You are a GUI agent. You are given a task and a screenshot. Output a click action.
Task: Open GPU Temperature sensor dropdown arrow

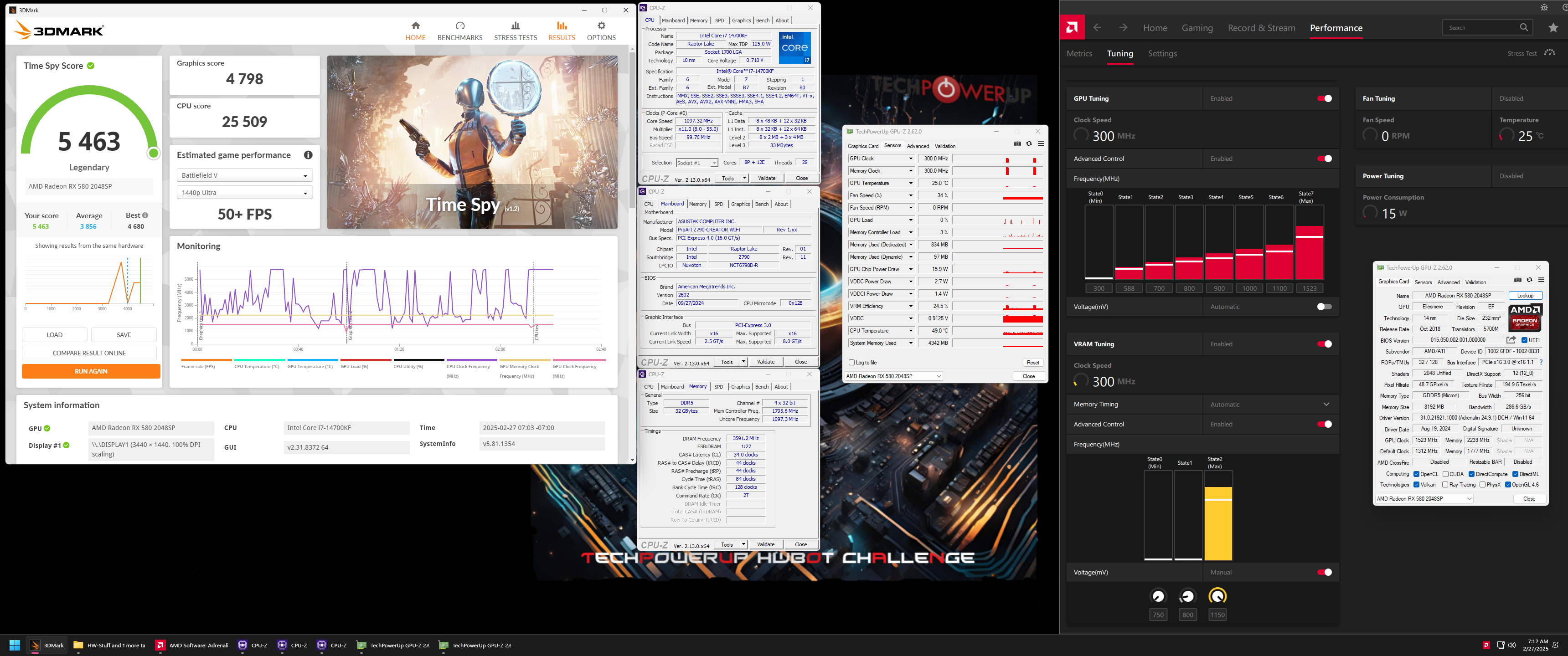point(911,183)
